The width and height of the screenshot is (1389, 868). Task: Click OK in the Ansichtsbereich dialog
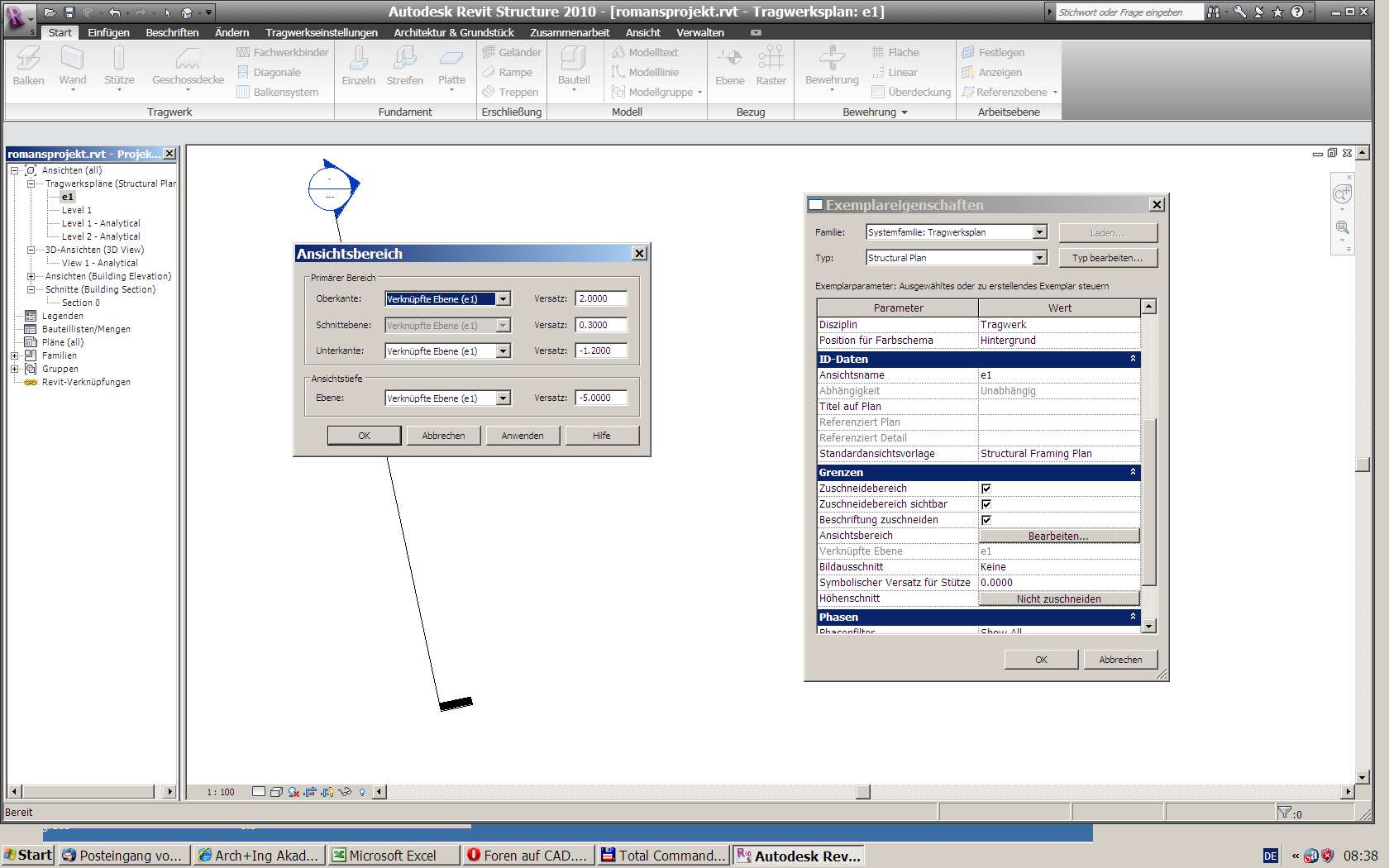click(364, 436)
